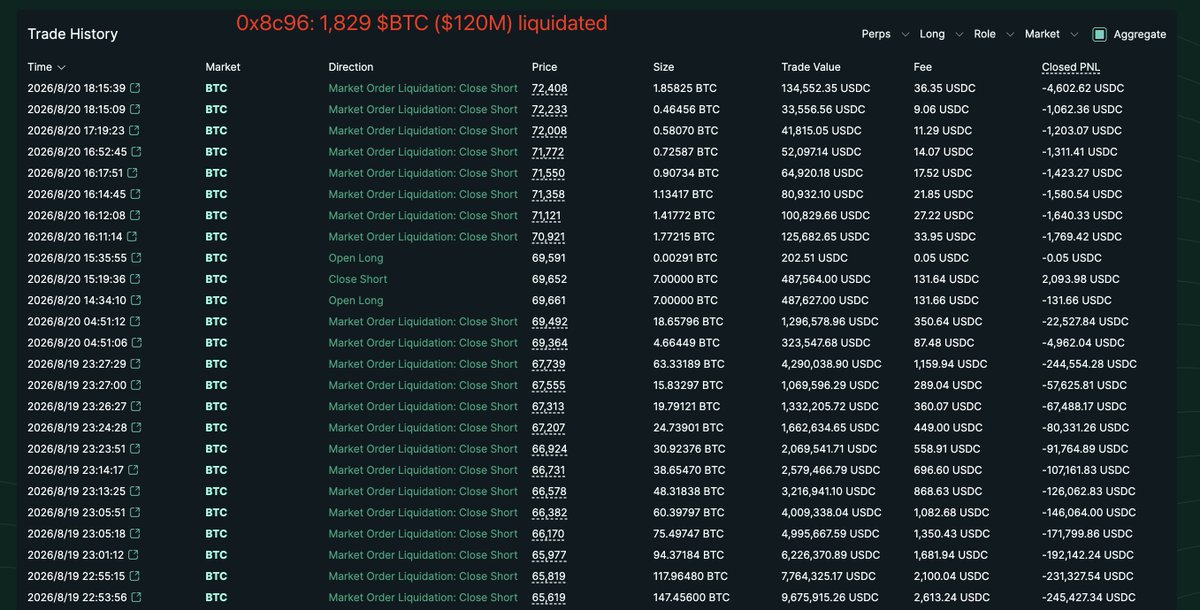Click the underlined price 72,408

(550, 88)
